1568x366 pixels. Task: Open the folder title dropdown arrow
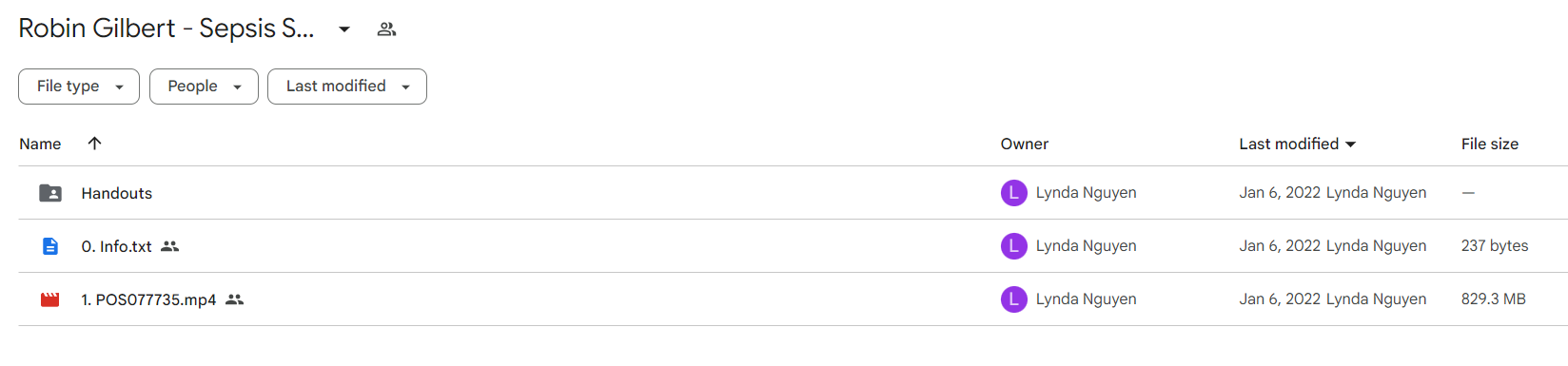coord(344,29)
